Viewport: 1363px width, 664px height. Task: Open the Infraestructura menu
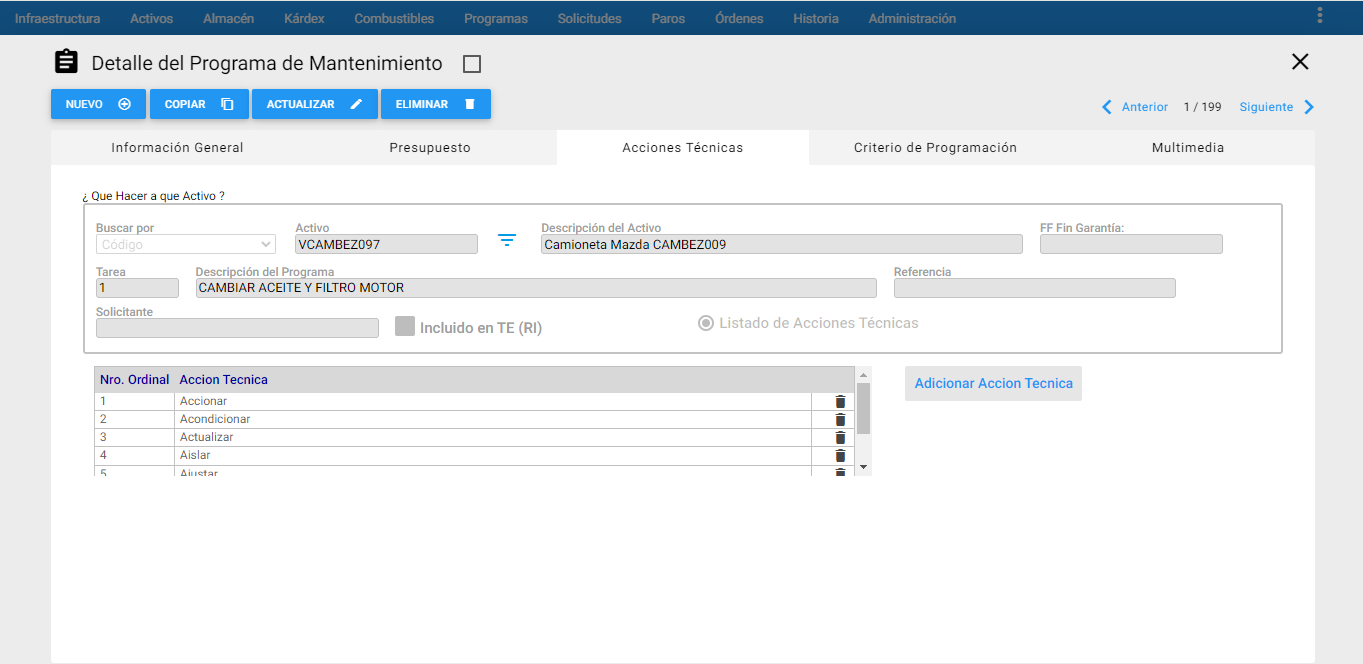tap(57, 18)
